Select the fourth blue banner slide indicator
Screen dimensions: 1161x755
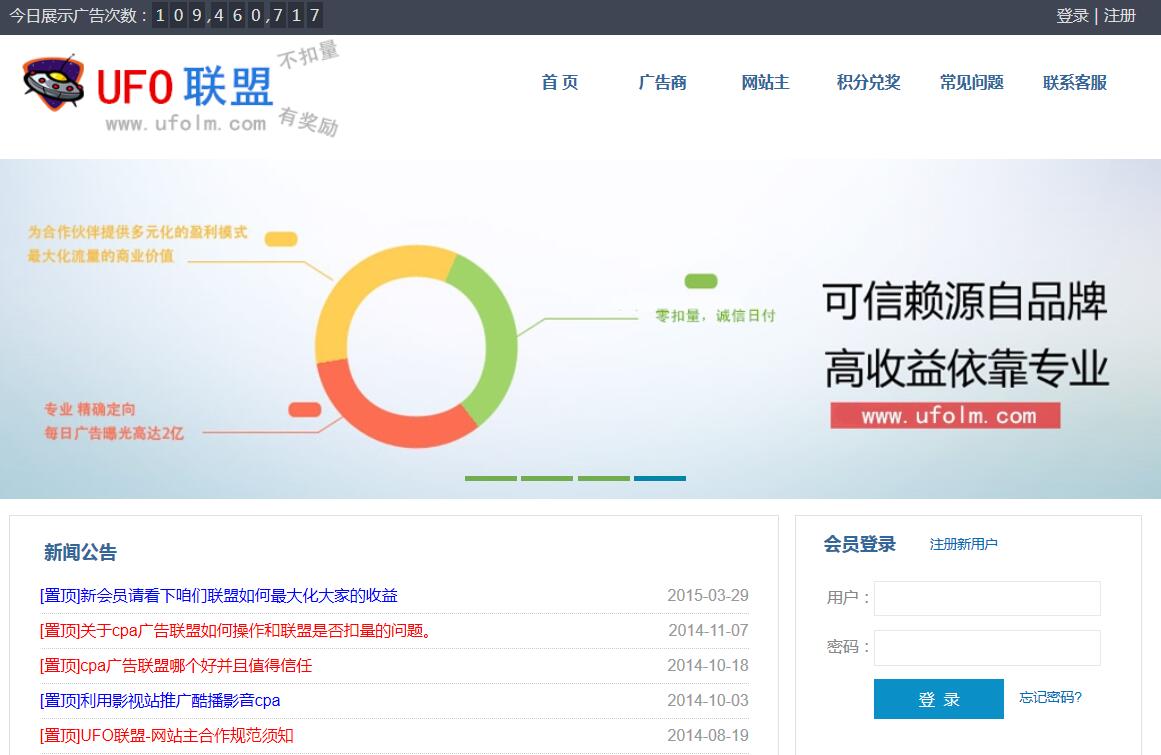pos(660,478)
